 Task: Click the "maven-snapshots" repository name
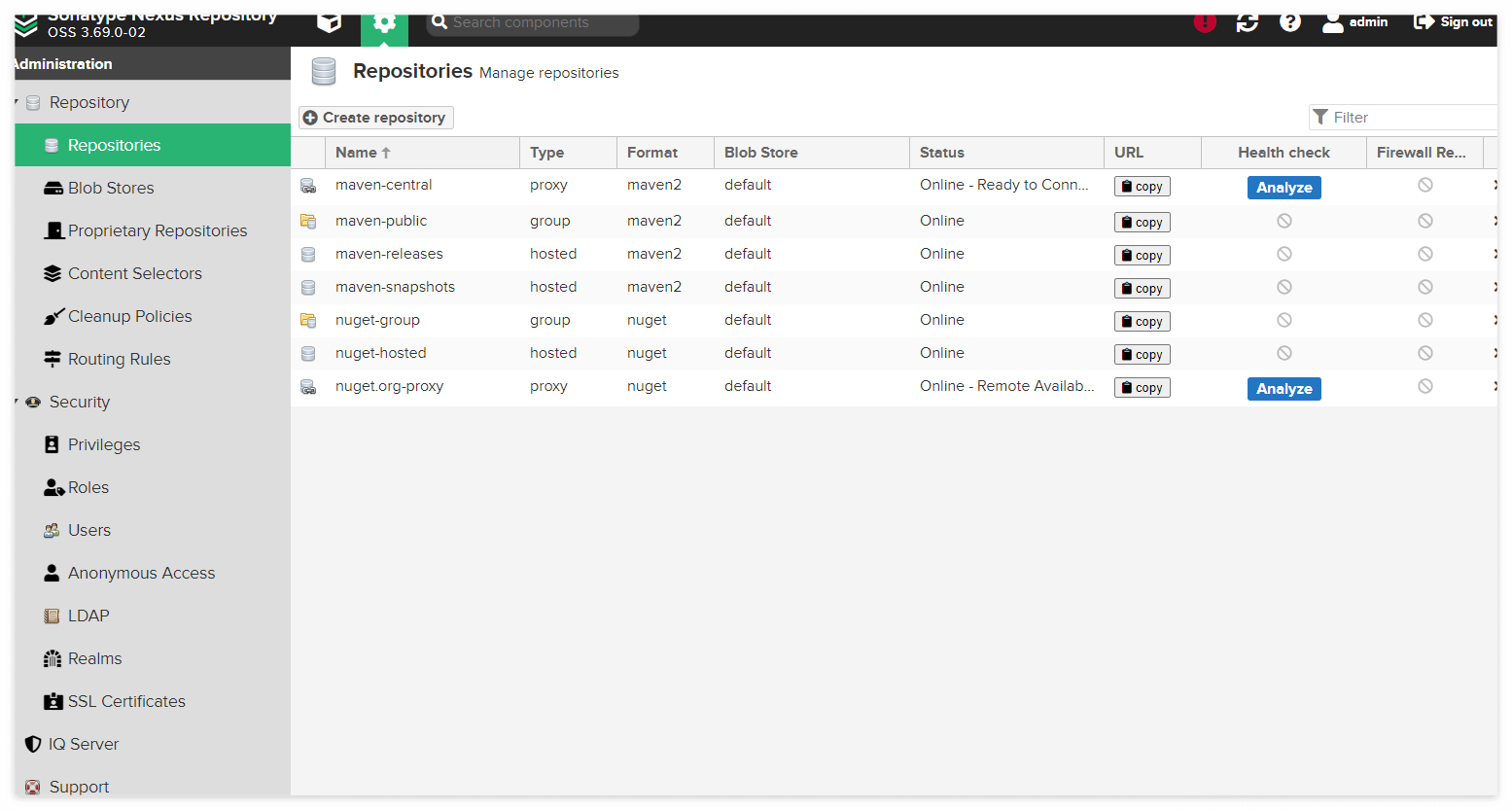[x=395, y=287]
